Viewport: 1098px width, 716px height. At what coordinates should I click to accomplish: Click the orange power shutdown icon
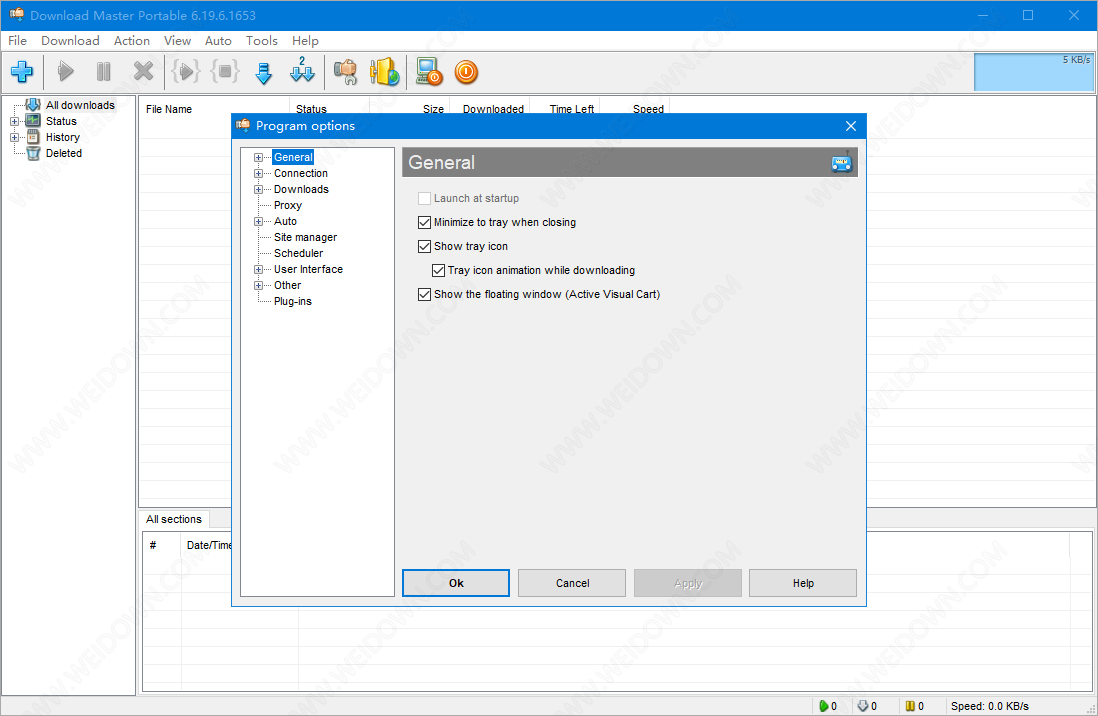coord(466,72)
